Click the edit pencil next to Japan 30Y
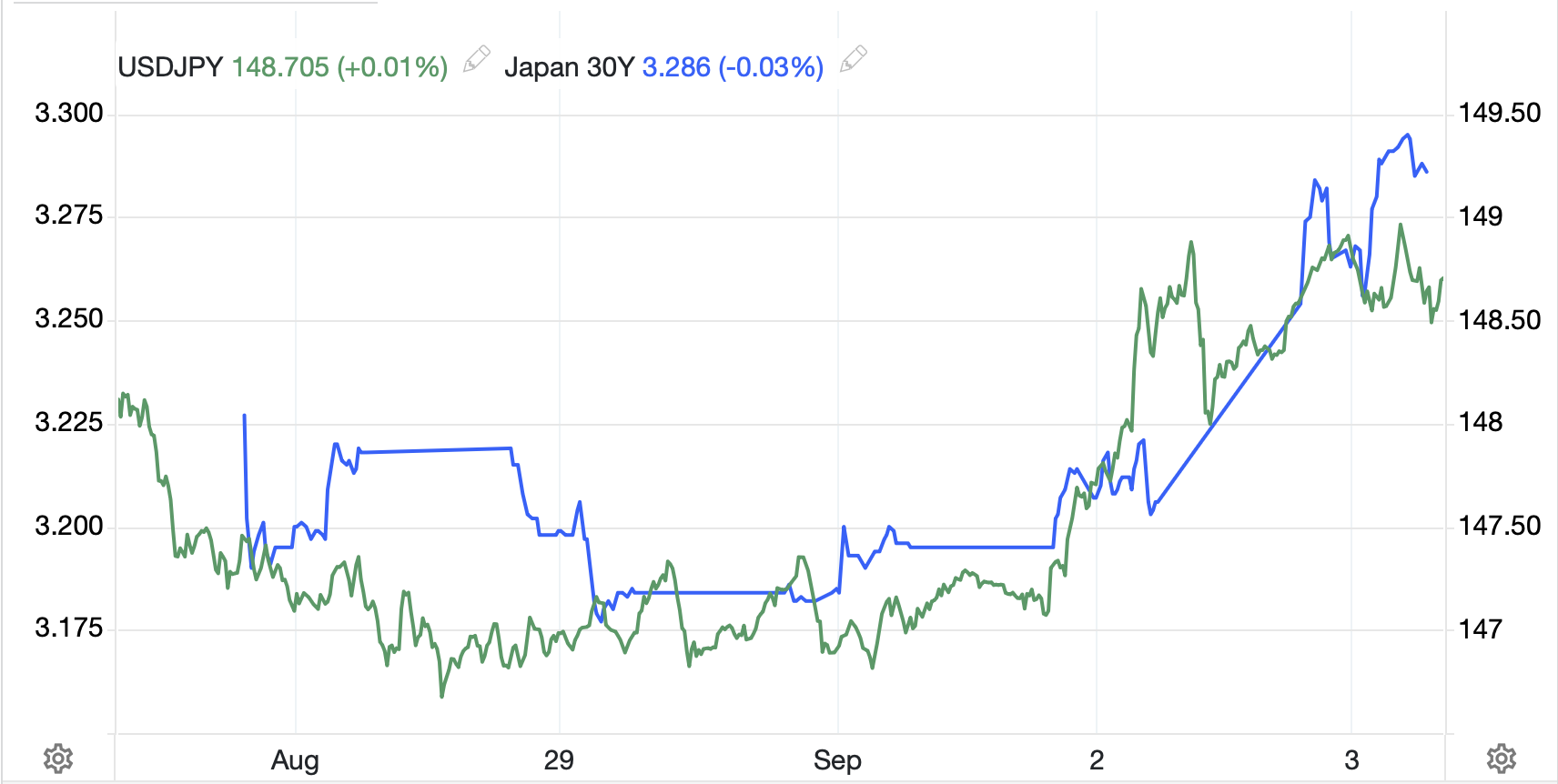The image size is (1558, 784). 853,60
